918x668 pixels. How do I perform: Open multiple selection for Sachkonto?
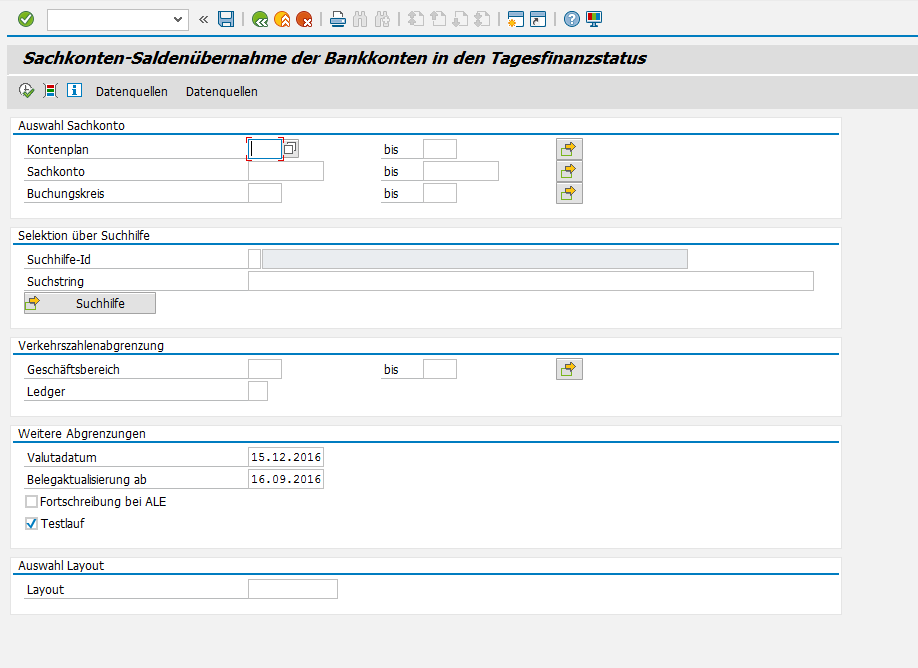point(569,171)
